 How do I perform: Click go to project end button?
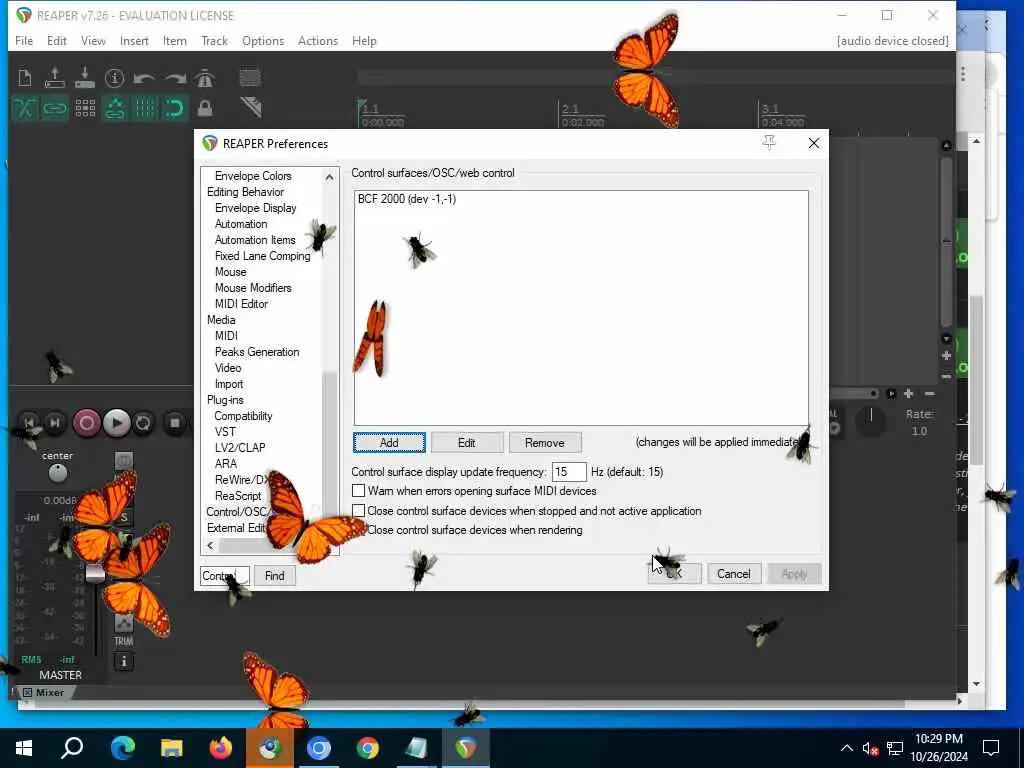click(x=55, y=423)
